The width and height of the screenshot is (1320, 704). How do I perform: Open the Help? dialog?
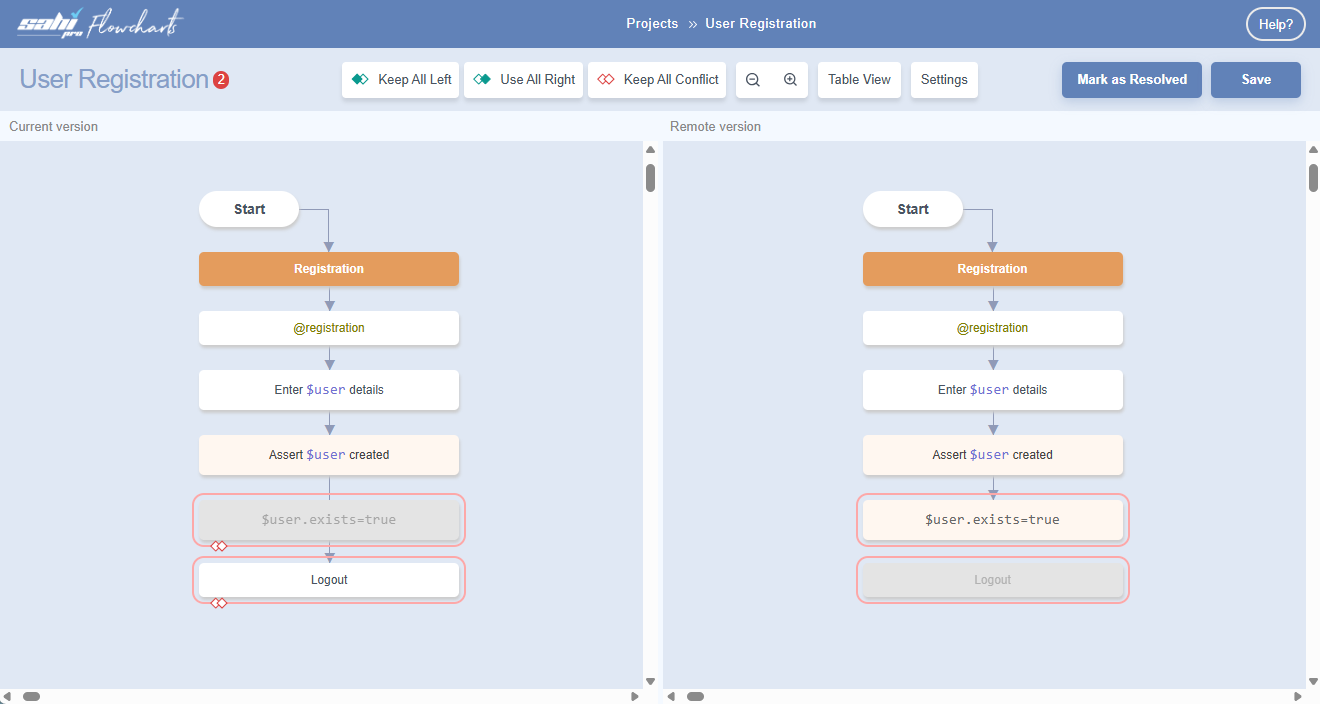pyautogui.click(x=1275, y=24)
